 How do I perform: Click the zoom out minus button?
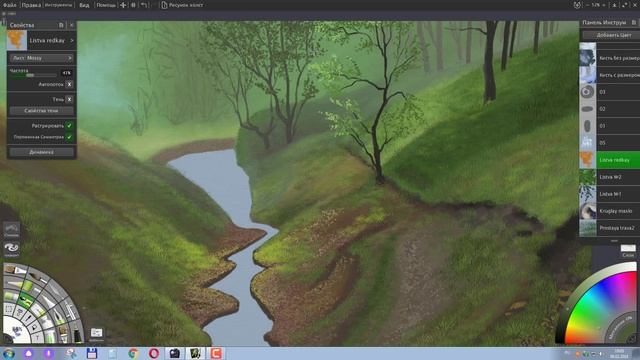pos(587,5)
